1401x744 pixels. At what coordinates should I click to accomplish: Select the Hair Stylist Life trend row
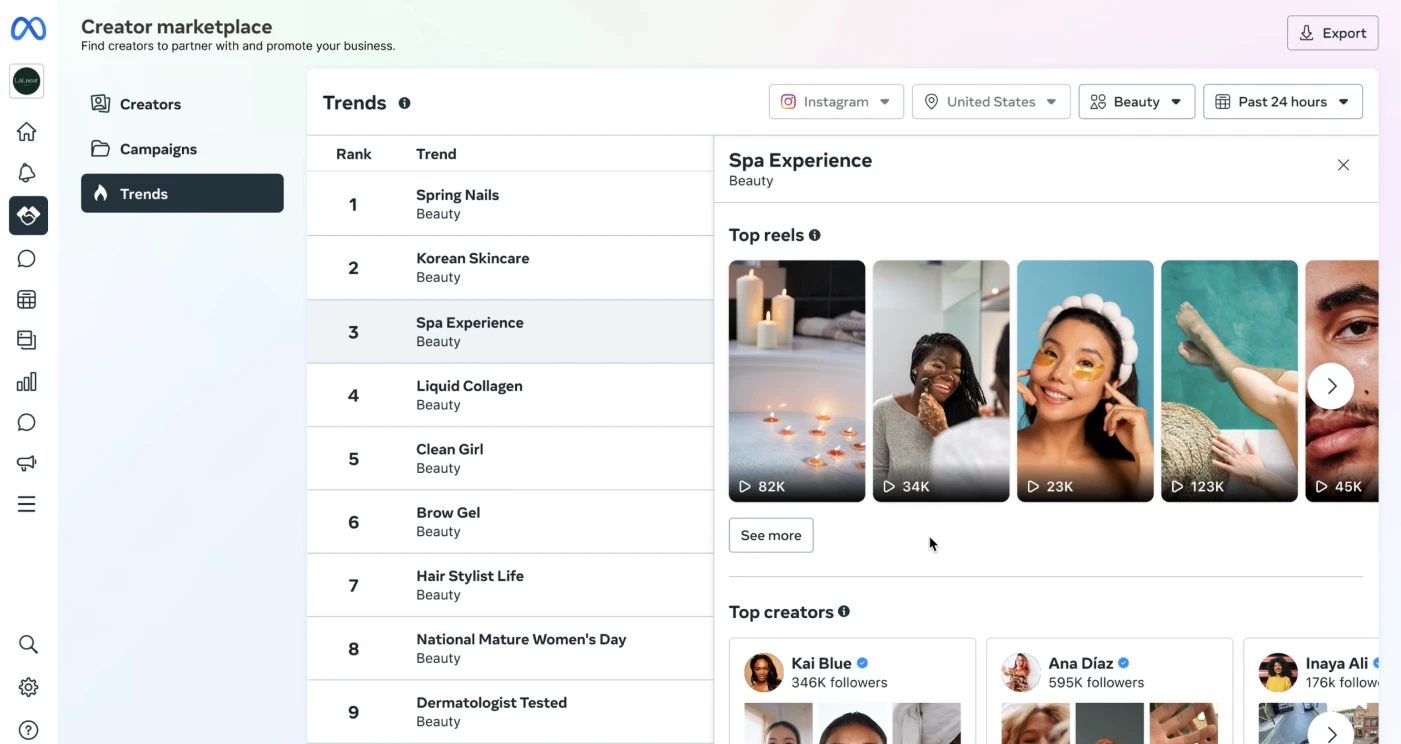510,585
